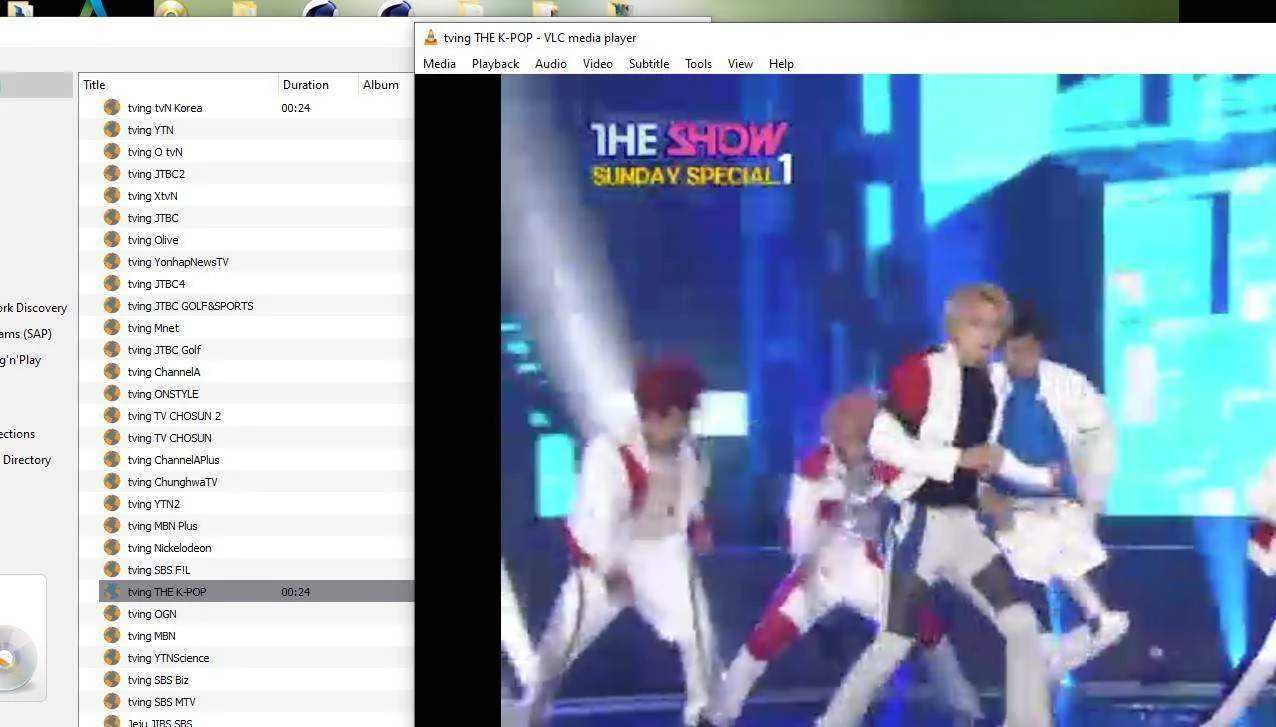Click the network icon for tving Olive
The image size is (1276, 727).
pyautogui.click(x=112, y=240)
